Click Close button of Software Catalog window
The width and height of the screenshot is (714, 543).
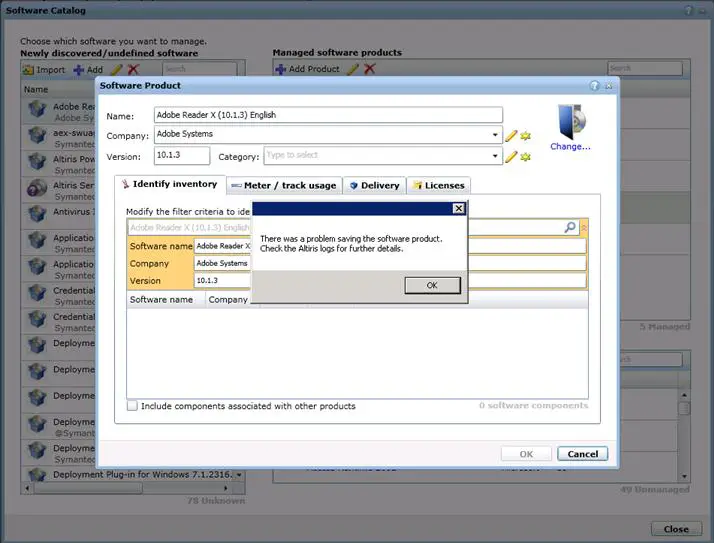676,529
